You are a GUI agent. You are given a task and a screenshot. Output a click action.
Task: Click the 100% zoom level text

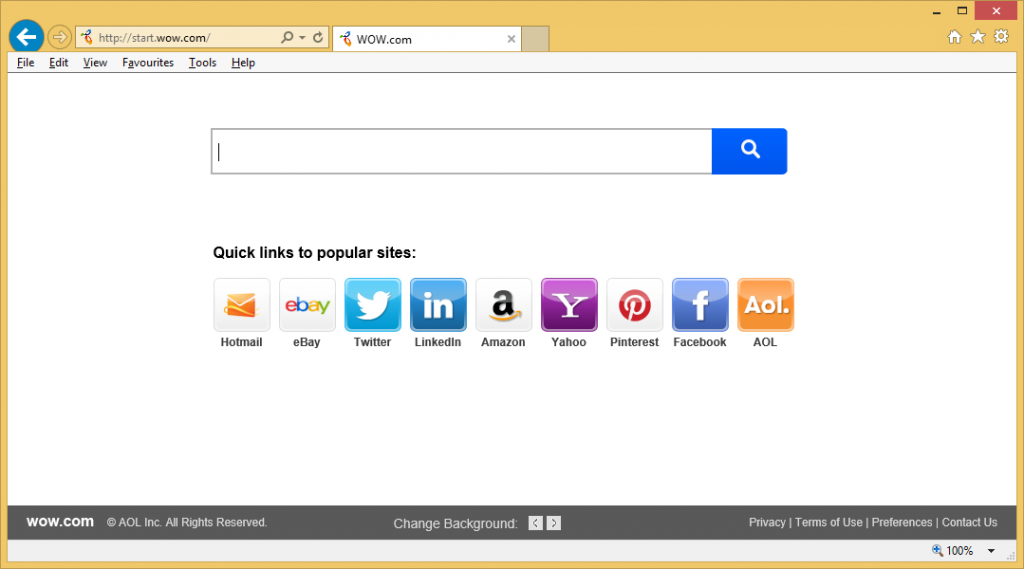point(959,551)
